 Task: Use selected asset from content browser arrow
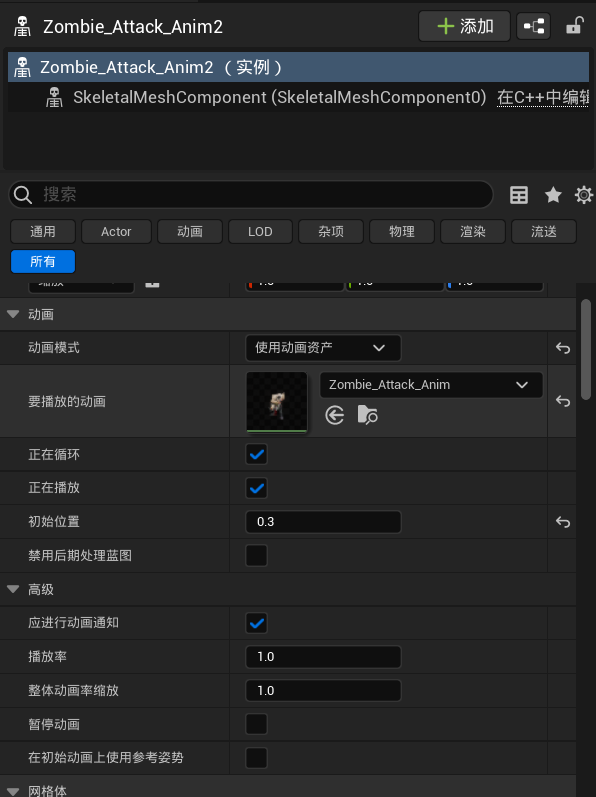click(x=334, y=415)
